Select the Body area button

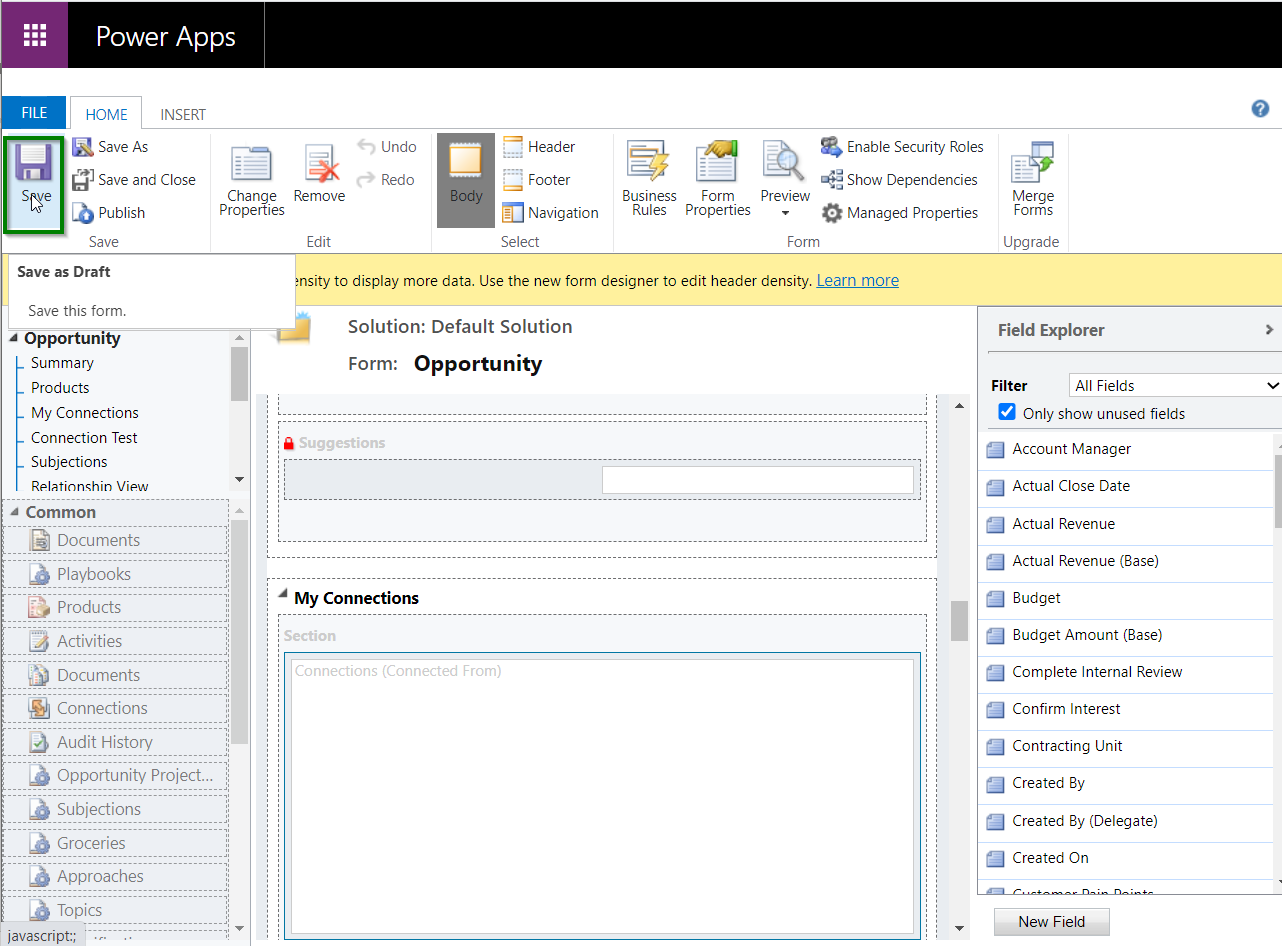click(466, 180)
